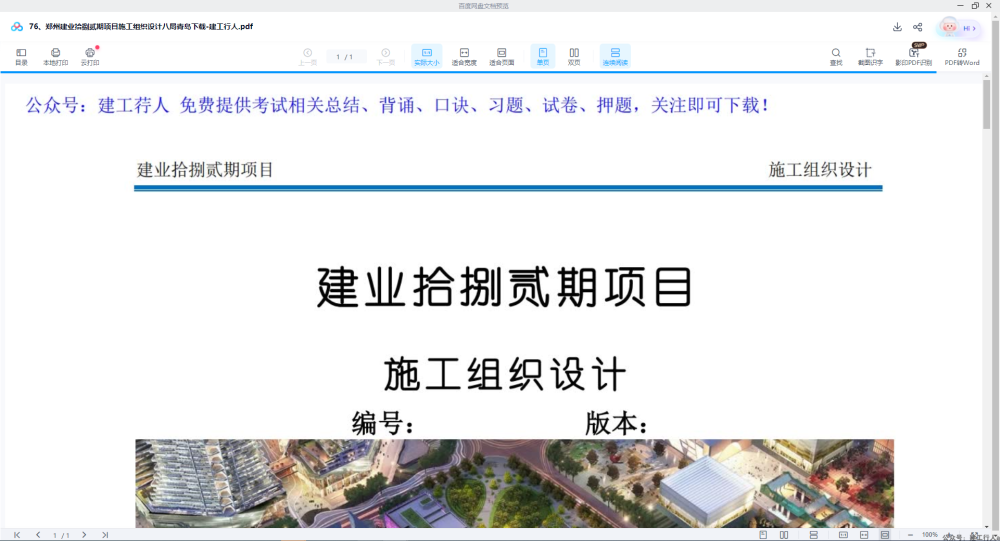1000x541 pixels.
Task: Download the PDF file
Action: tap(897, 27)
